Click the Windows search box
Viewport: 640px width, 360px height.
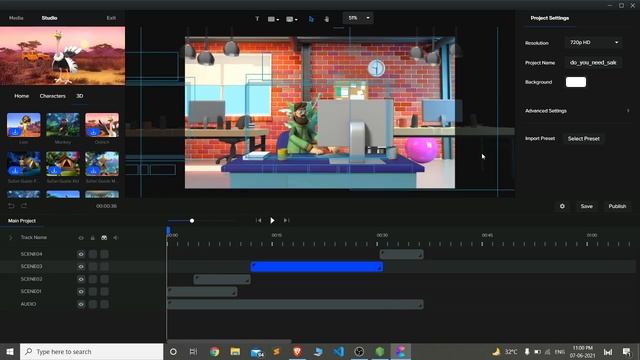(91, 351)
